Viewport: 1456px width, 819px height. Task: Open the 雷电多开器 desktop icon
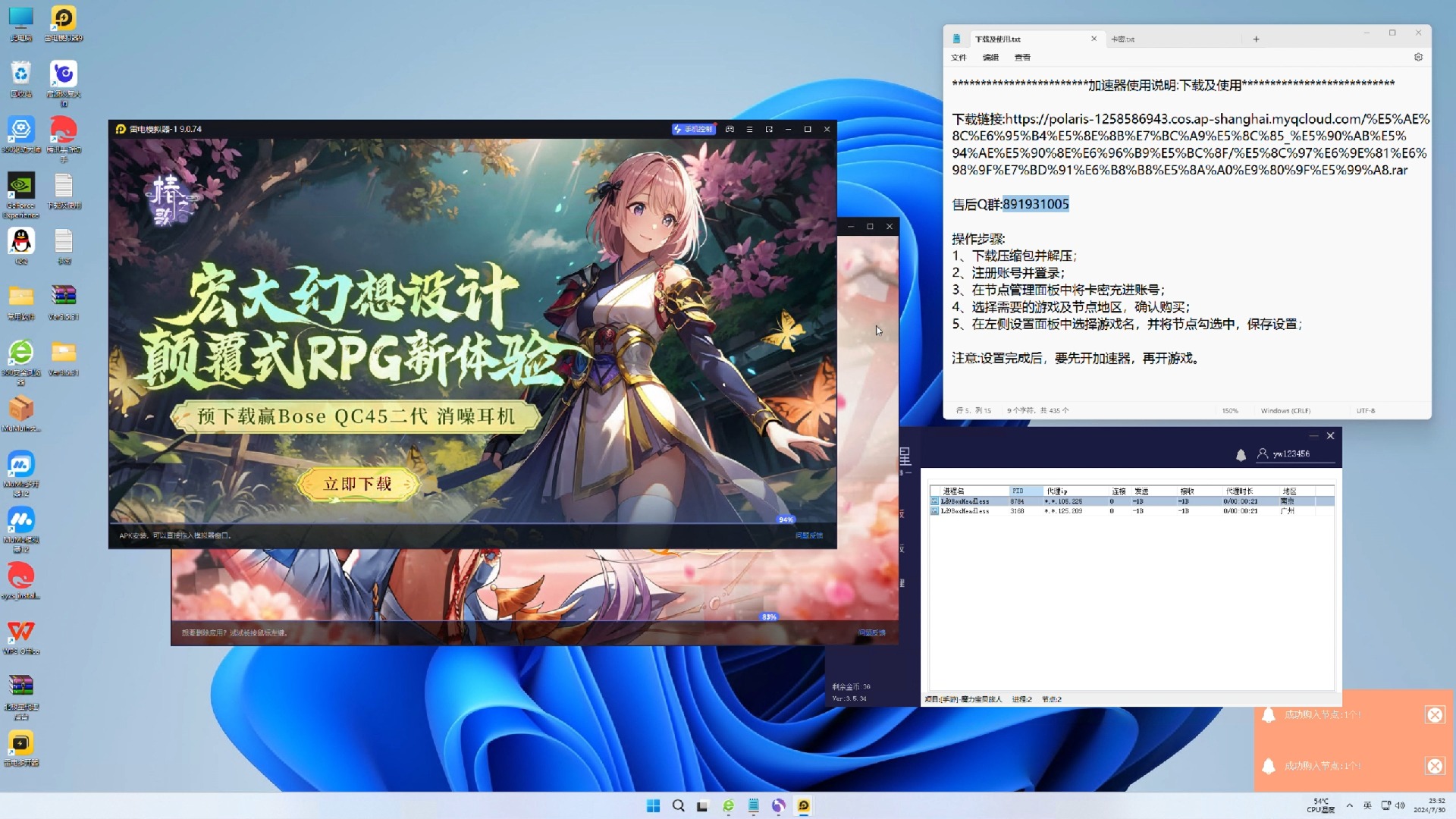21,748
